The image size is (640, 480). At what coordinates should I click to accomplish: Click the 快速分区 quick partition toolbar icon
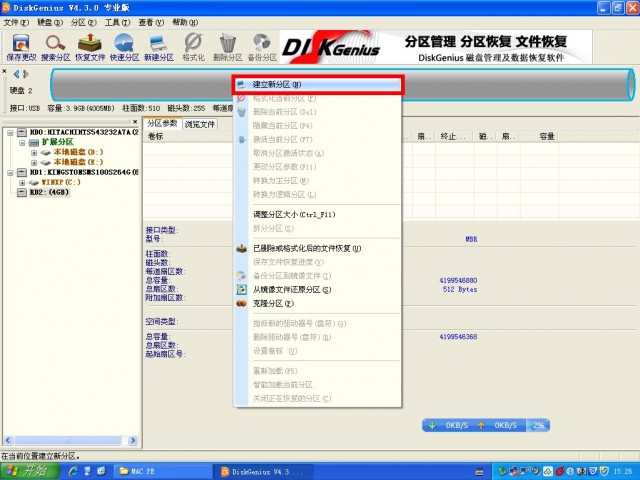click(124, 47)
